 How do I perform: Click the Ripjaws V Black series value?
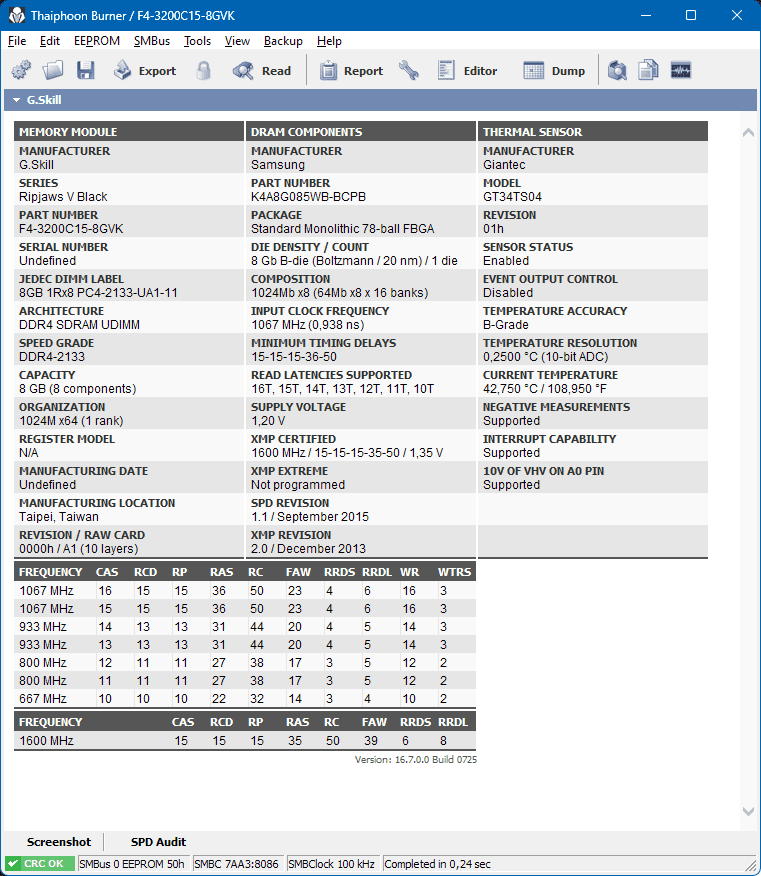tap(63, 197)
